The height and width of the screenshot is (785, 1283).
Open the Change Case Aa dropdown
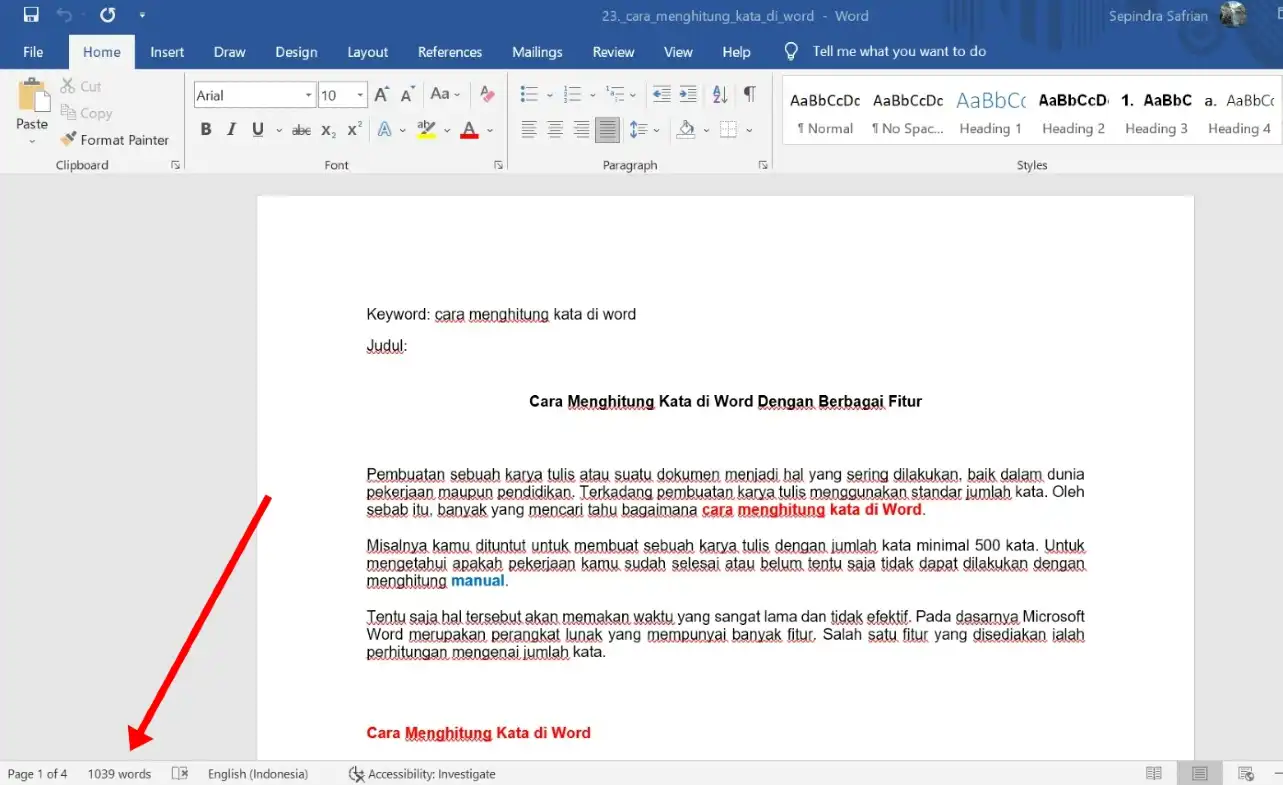coord(445,94)
